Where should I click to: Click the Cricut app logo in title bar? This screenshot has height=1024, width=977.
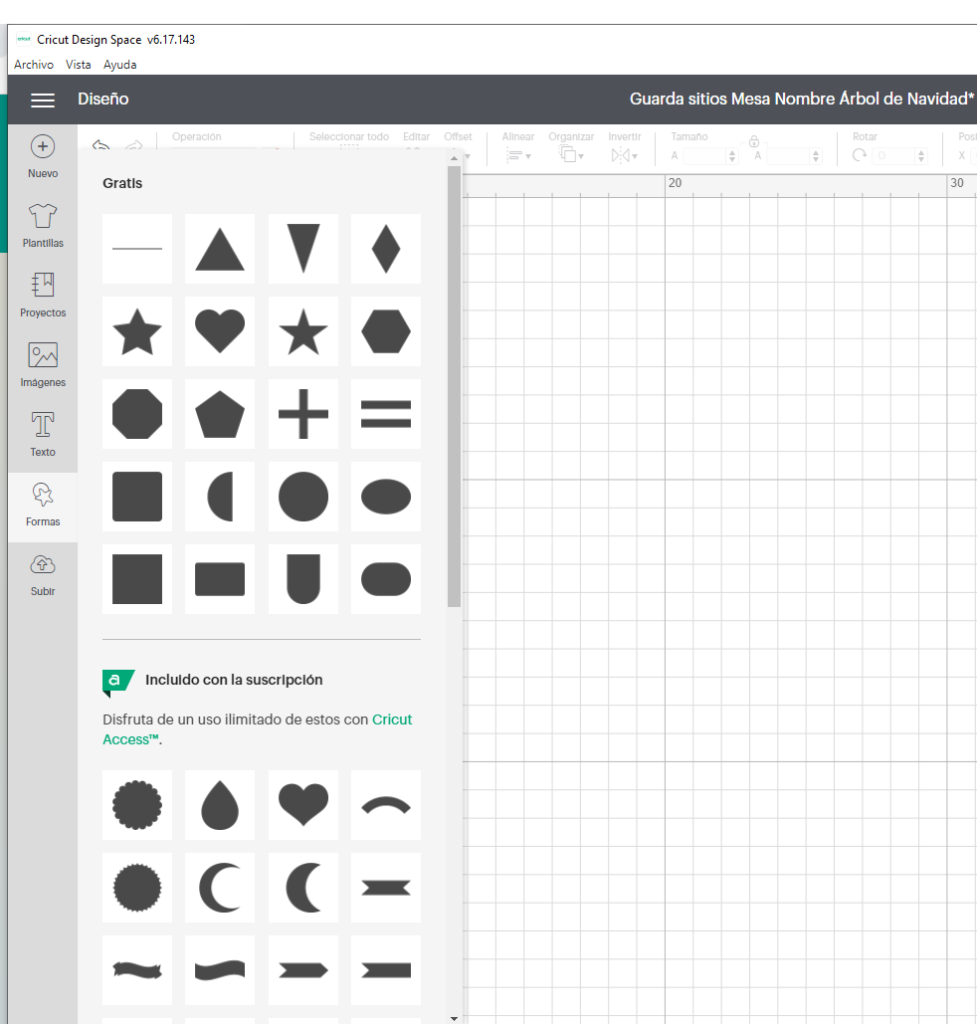click(x=24, y=39)
